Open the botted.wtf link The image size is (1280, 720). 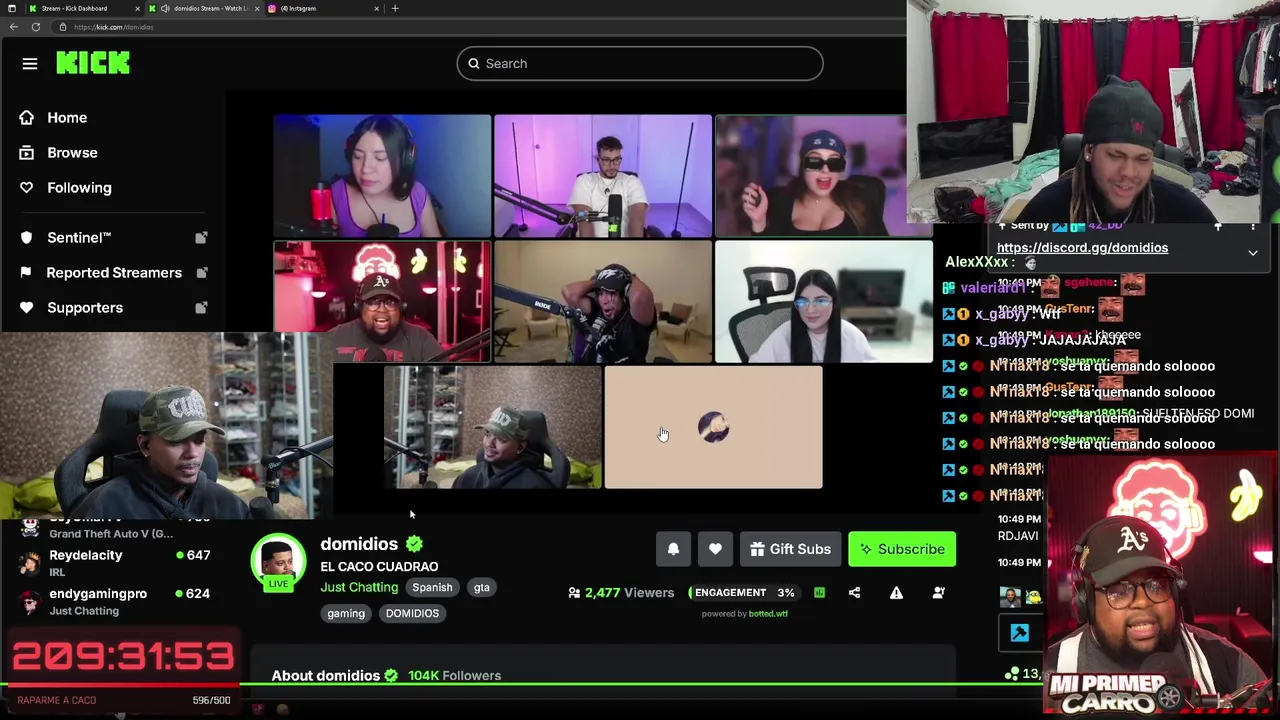[x=768, y=614]
